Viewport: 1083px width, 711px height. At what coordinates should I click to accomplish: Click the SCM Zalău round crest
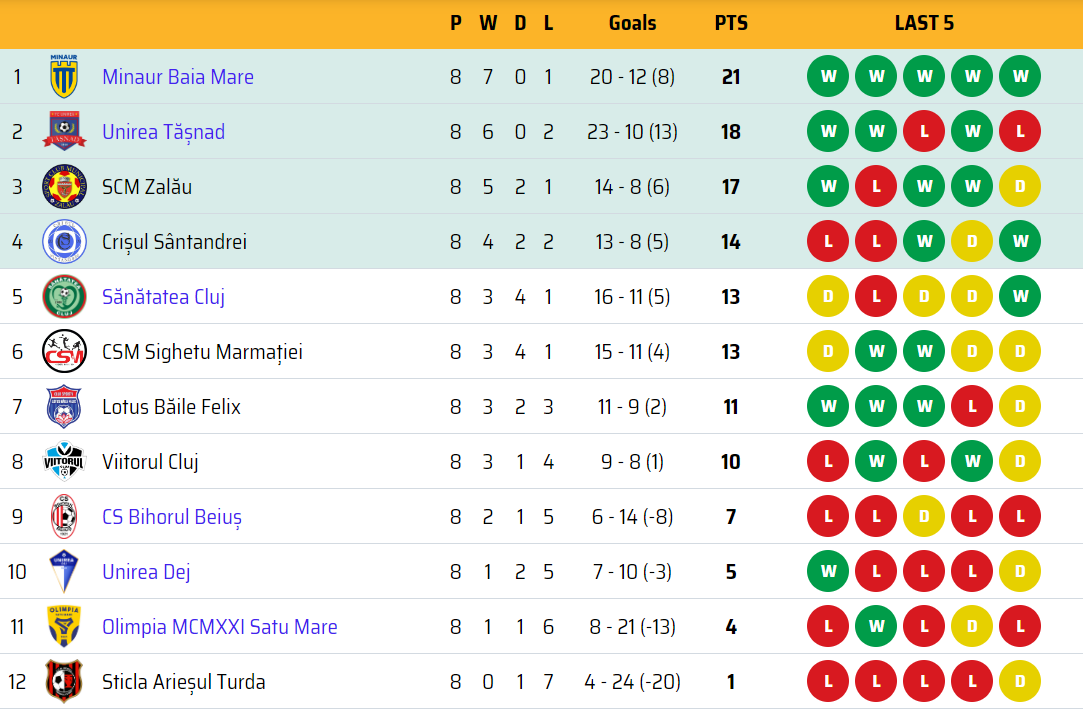click(64, 187)
